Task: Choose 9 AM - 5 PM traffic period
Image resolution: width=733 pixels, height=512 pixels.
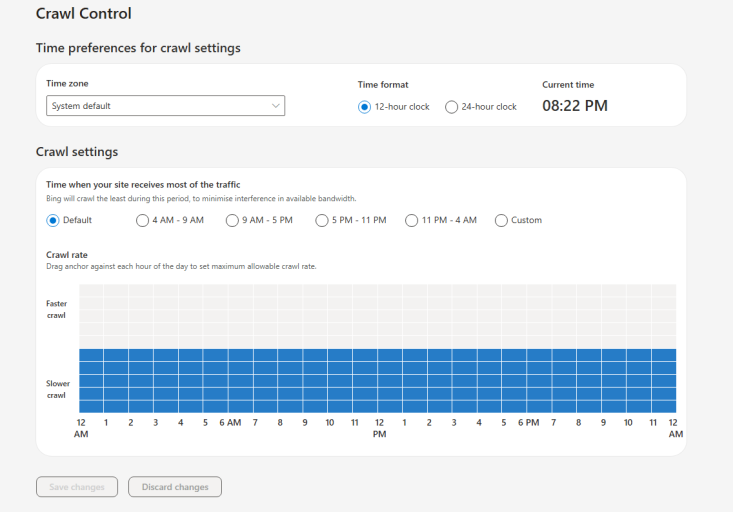Action: pyautogui.click(x=232, y=220)
